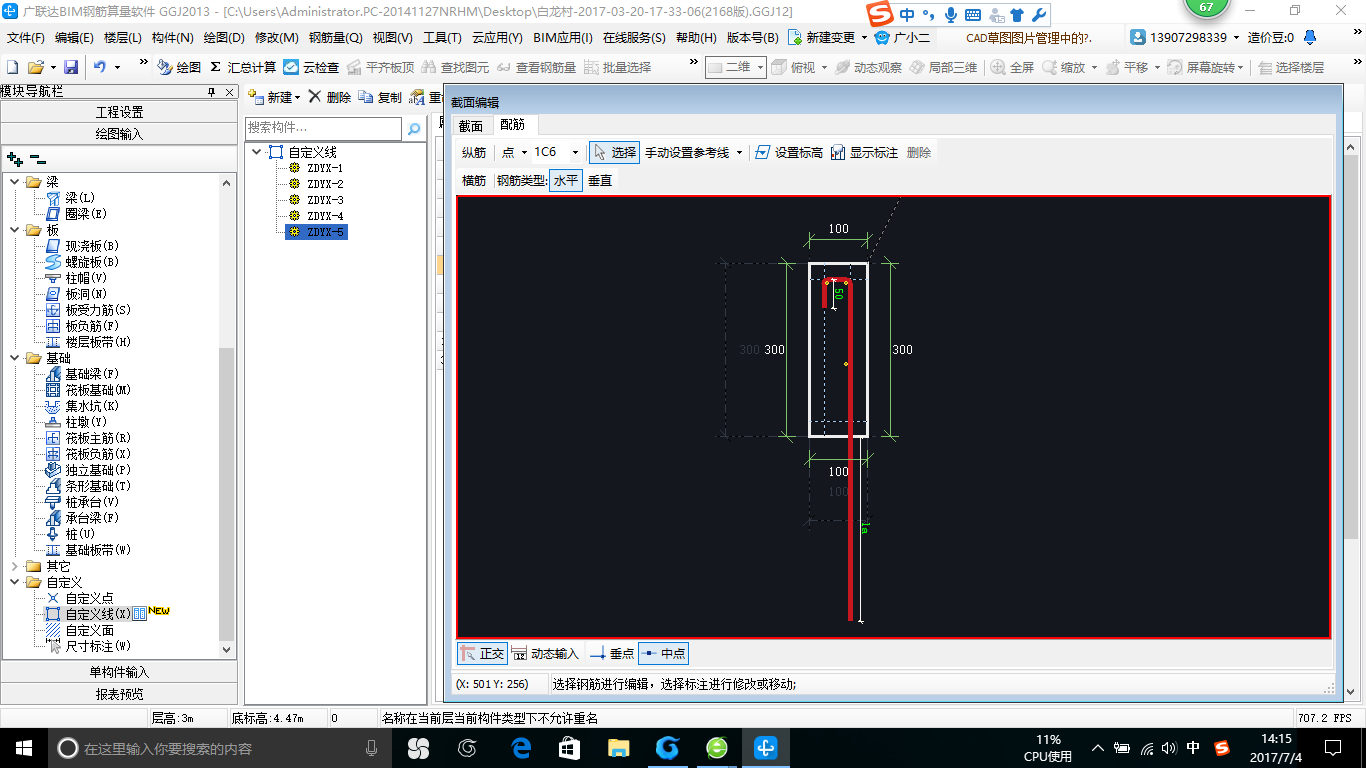The image size is (1366, 768).
Task: Save the project with floppy icon
Action: click(71, 67)
